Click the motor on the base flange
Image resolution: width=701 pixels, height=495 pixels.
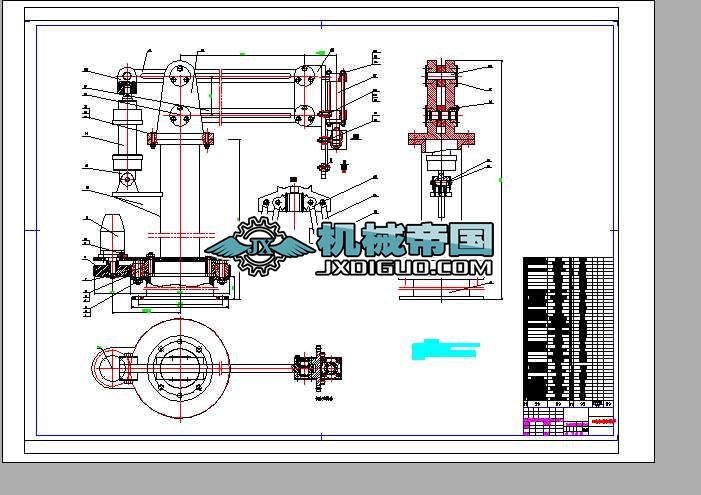click(111, 234)
